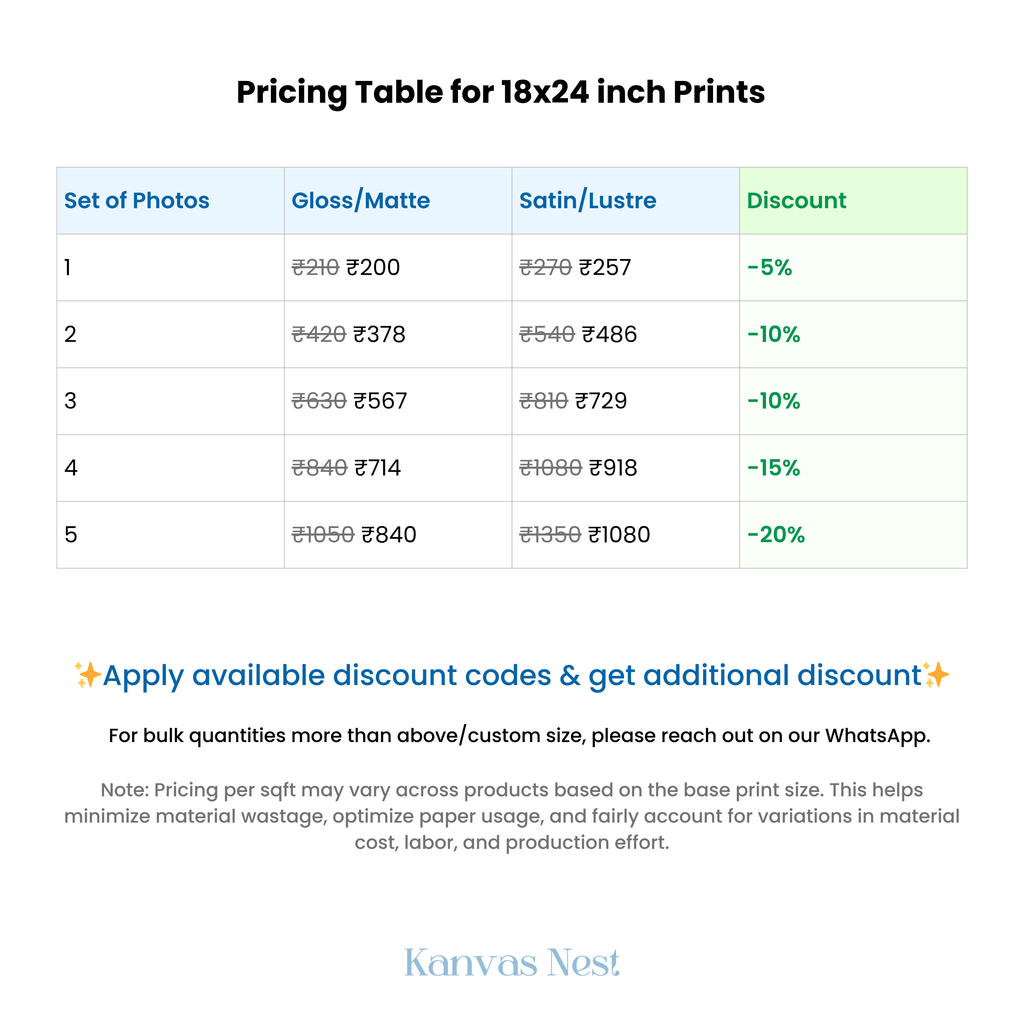The height and width of the screenshot is (1024, 1024).
Task: Click the WhatsApp bulk quantities line
Action: coord(519,736)
